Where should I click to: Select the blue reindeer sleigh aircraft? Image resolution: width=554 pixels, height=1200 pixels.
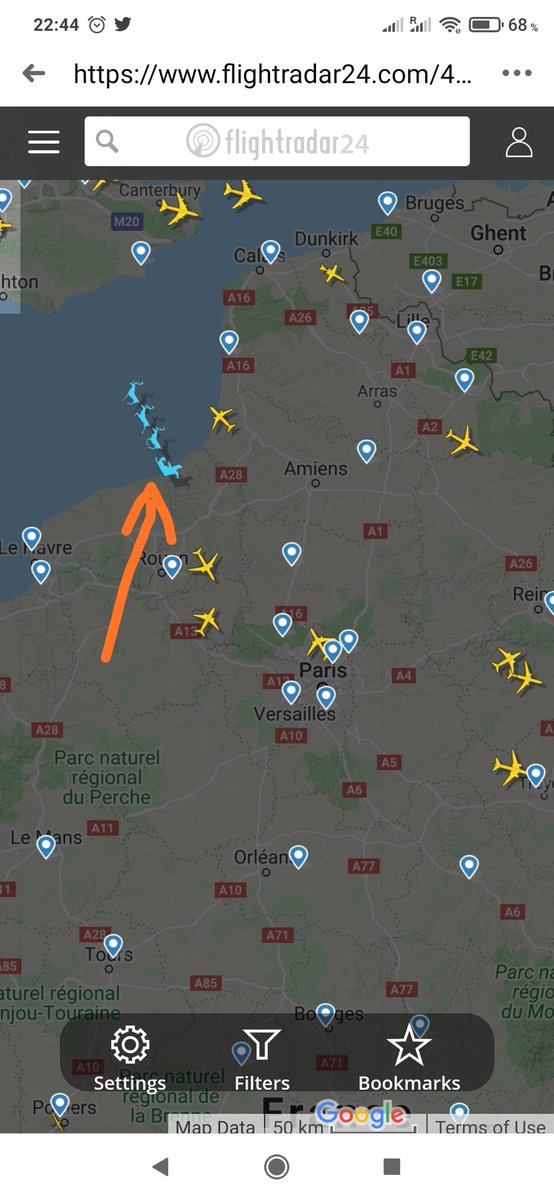pyautogui.click(x=152, y=430)
